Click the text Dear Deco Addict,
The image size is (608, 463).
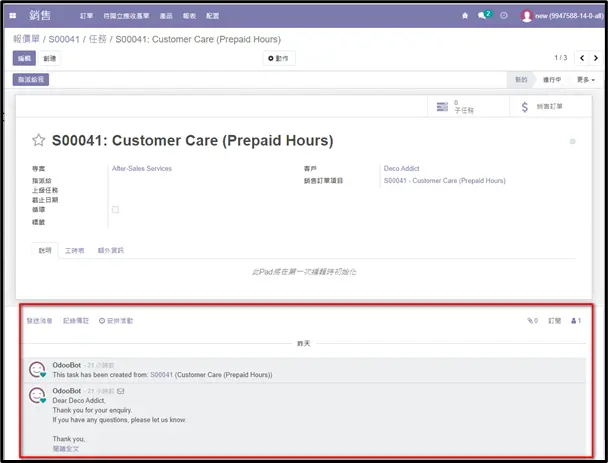coord(79,401)
